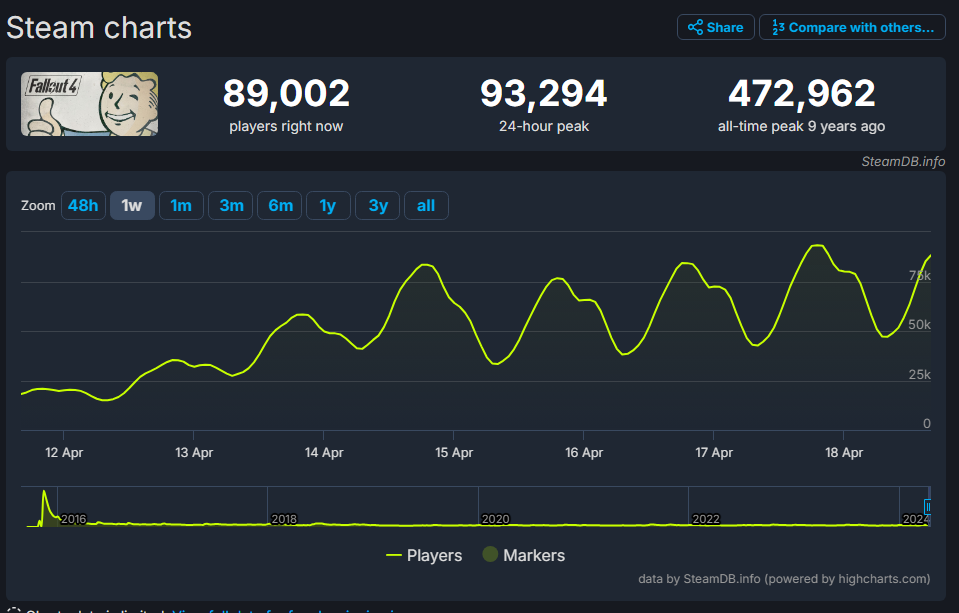Screen dimensions: 959x613
Task: Select the 1w zoom range
Action: tap(132, 206)
